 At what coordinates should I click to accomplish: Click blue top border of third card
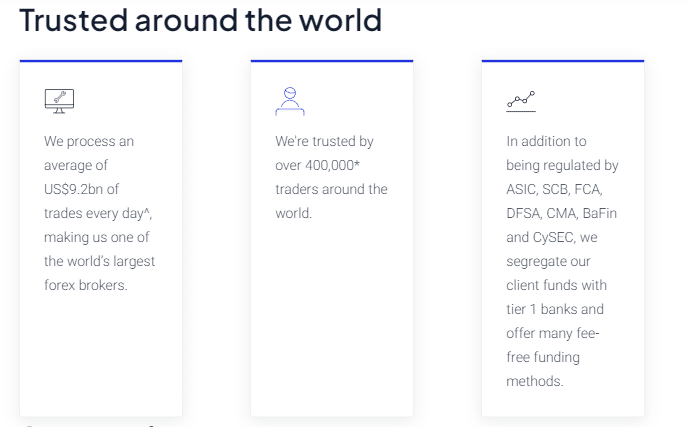pos(563,61)
